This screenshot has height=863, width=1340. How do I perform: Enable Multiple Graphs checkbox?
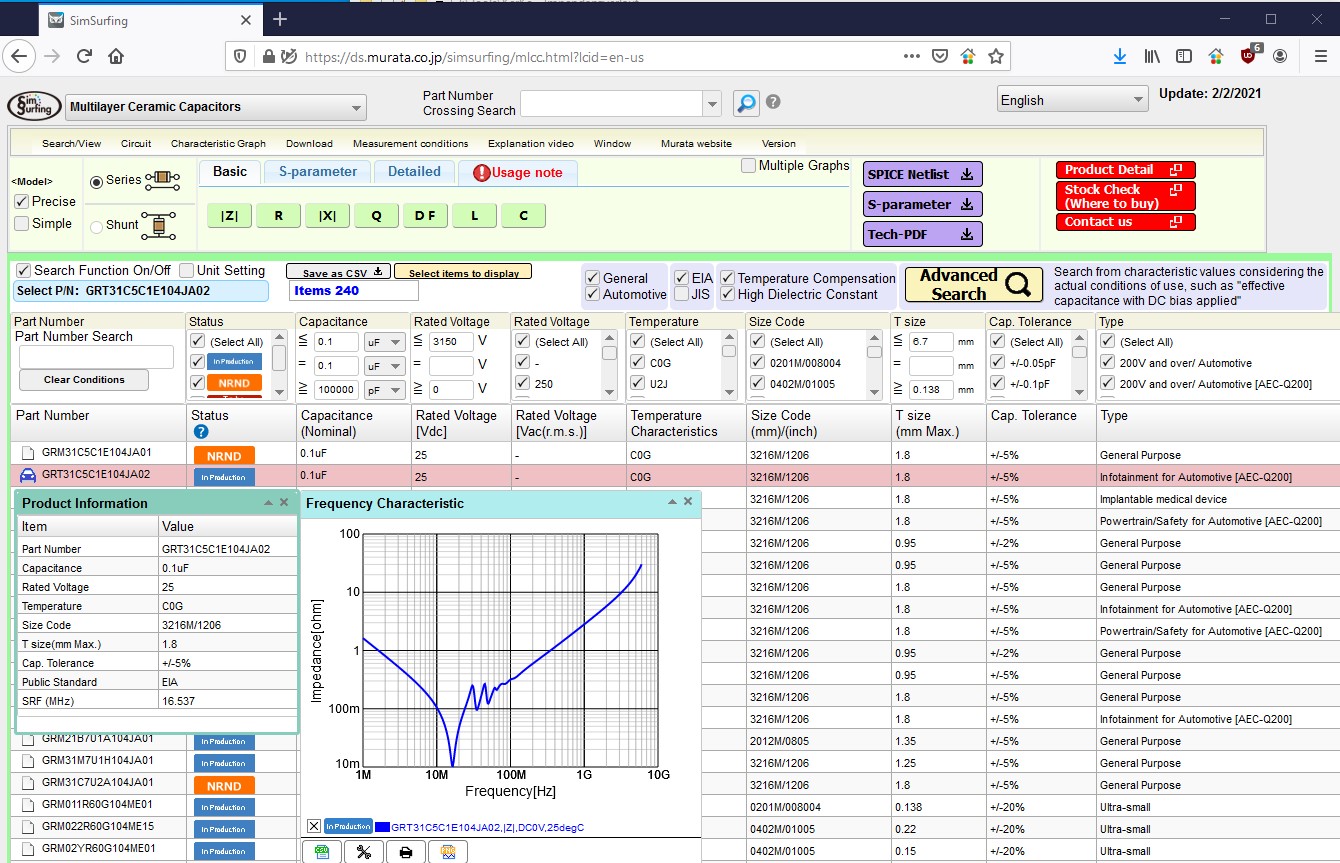[748, 165]
